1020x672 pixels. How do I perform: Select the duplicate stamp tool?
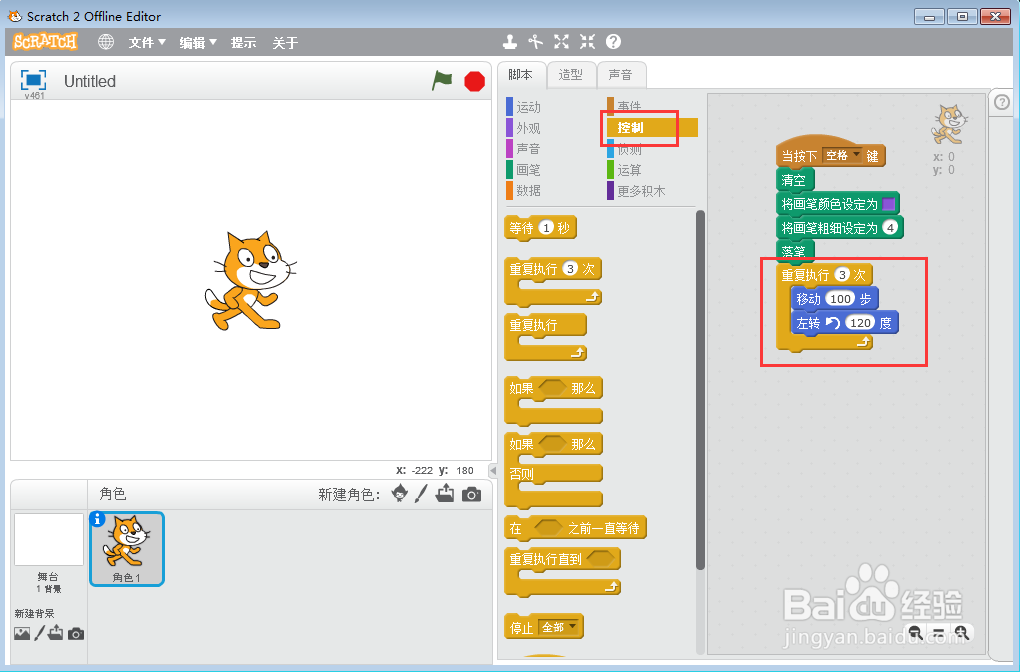pyautogui.click(x=510, y=42)
